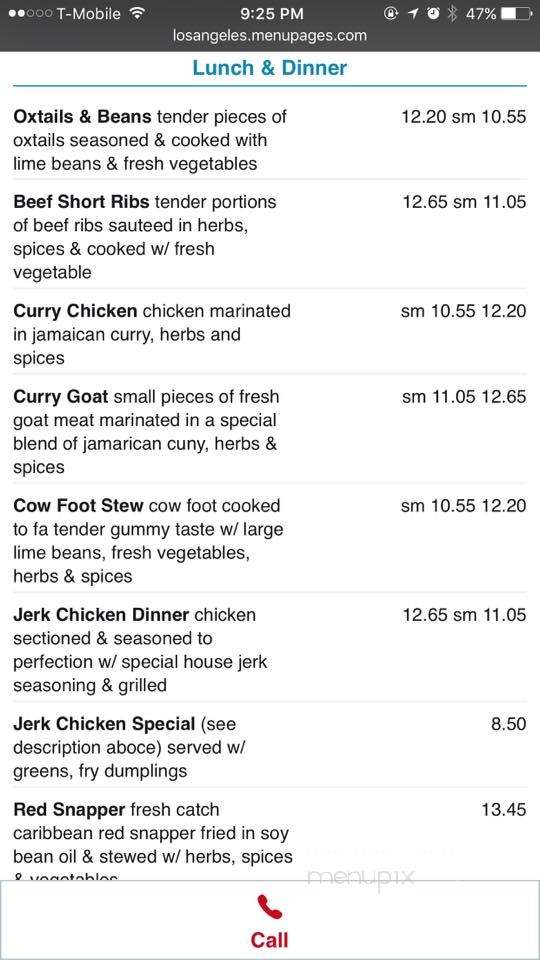
Task: Select the Lunch & Dinner section header
Action: pos(269,68)
